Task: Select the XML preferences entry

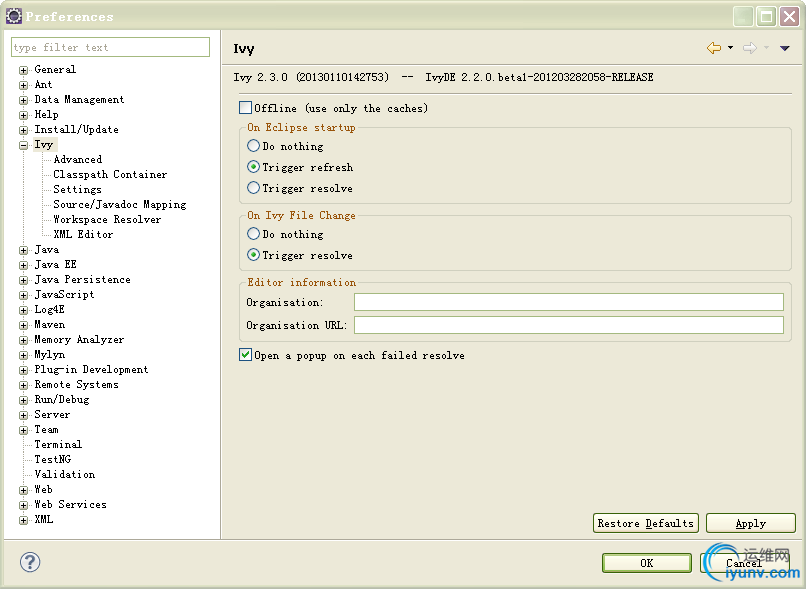Action: click(44, 519)
